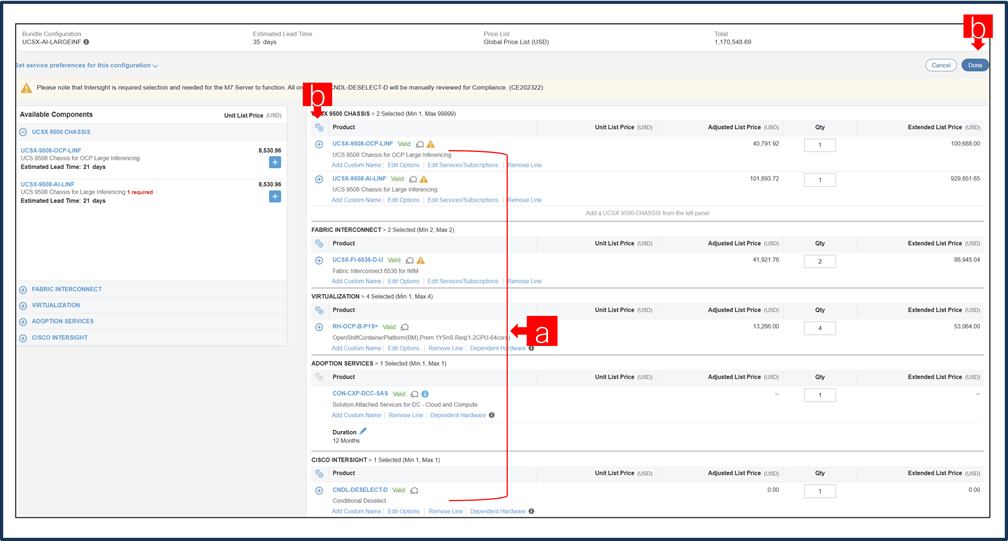The height and width of the screenshot is (541, 1008).
Task: Click support headset icon next to RH-OCP-B-P1S=
Action: (405, 327)
